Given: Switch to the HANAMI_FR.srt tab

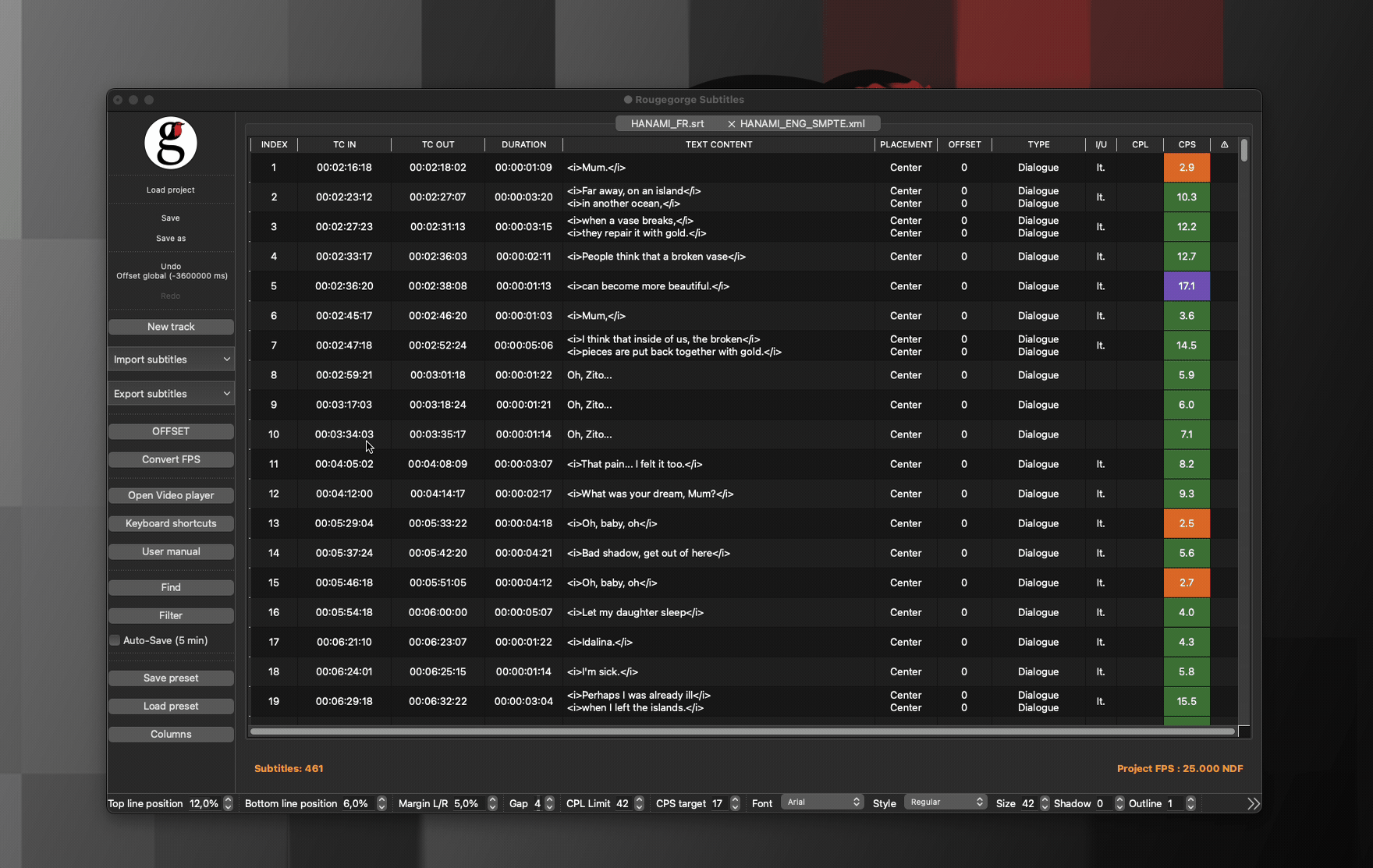Looking at the screenshot, I should (x=667, y=124).
